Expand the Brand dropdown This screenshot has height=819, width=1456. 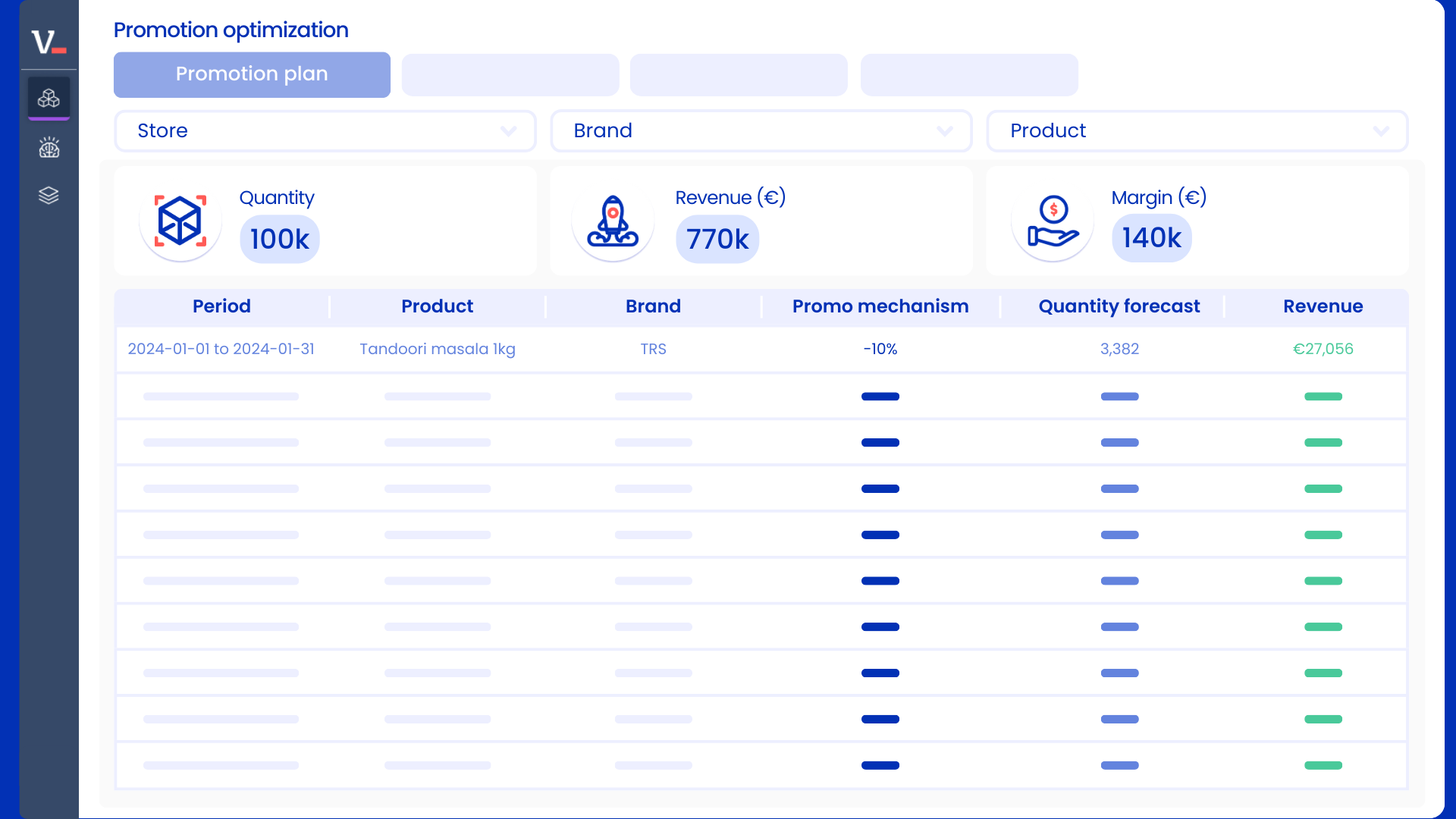tap(761, 130)
